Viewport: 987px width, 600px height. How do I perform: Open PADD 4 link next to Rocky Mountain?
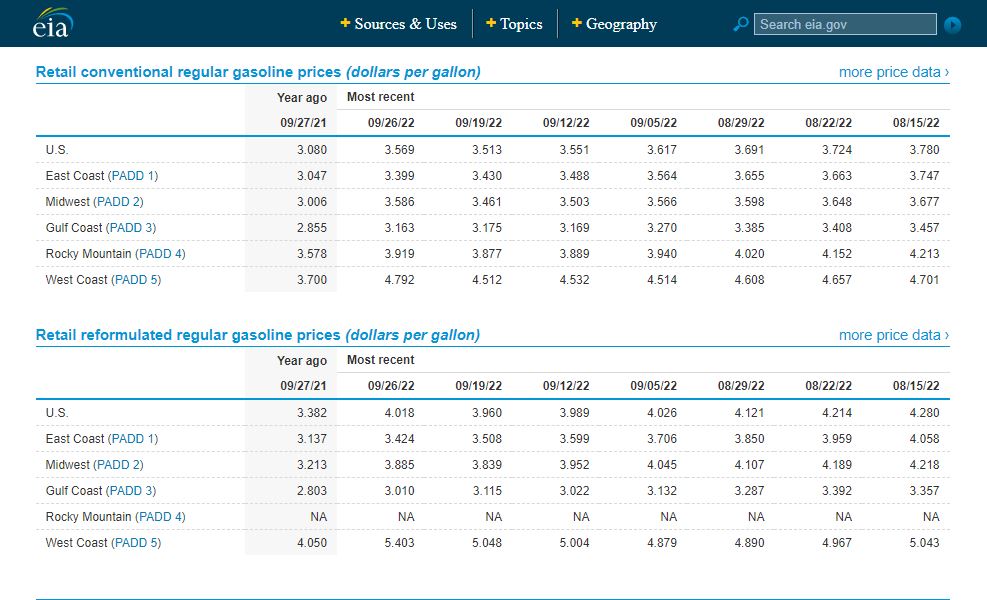coord(161,253)
